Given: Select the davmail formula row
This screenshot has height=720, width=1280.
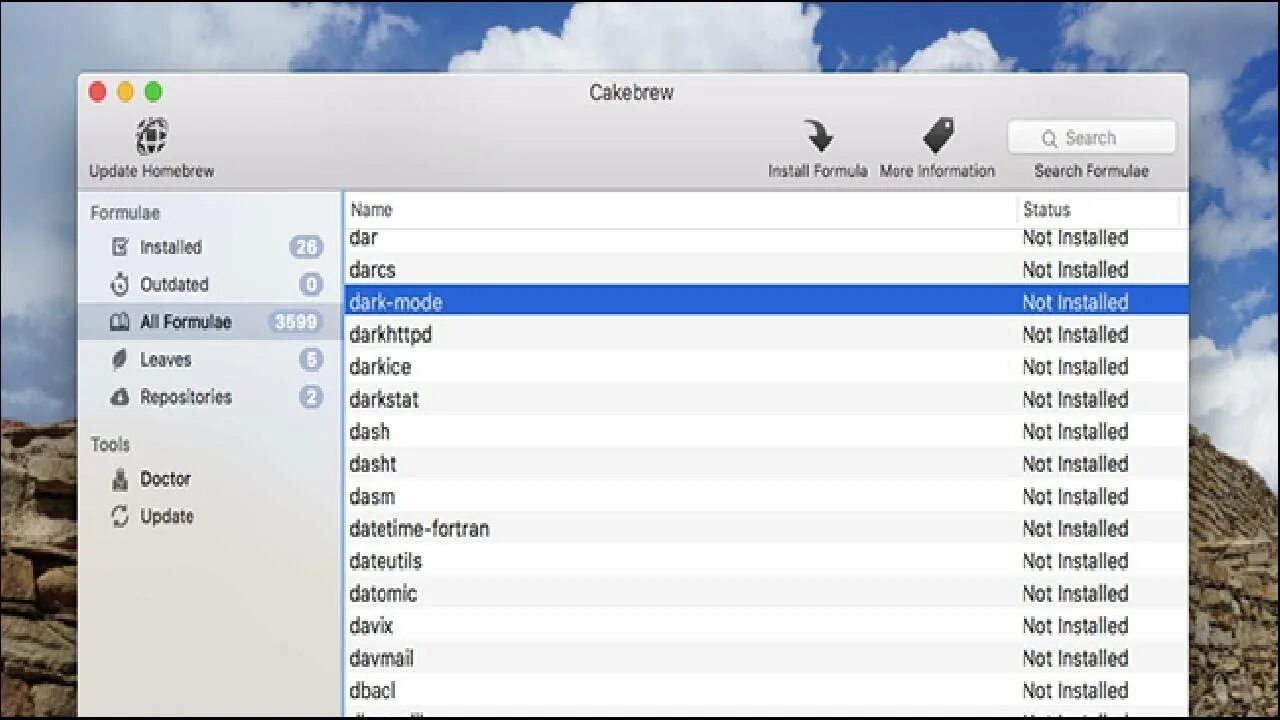Looking at the screenshot, I should [x=766, y=658].
